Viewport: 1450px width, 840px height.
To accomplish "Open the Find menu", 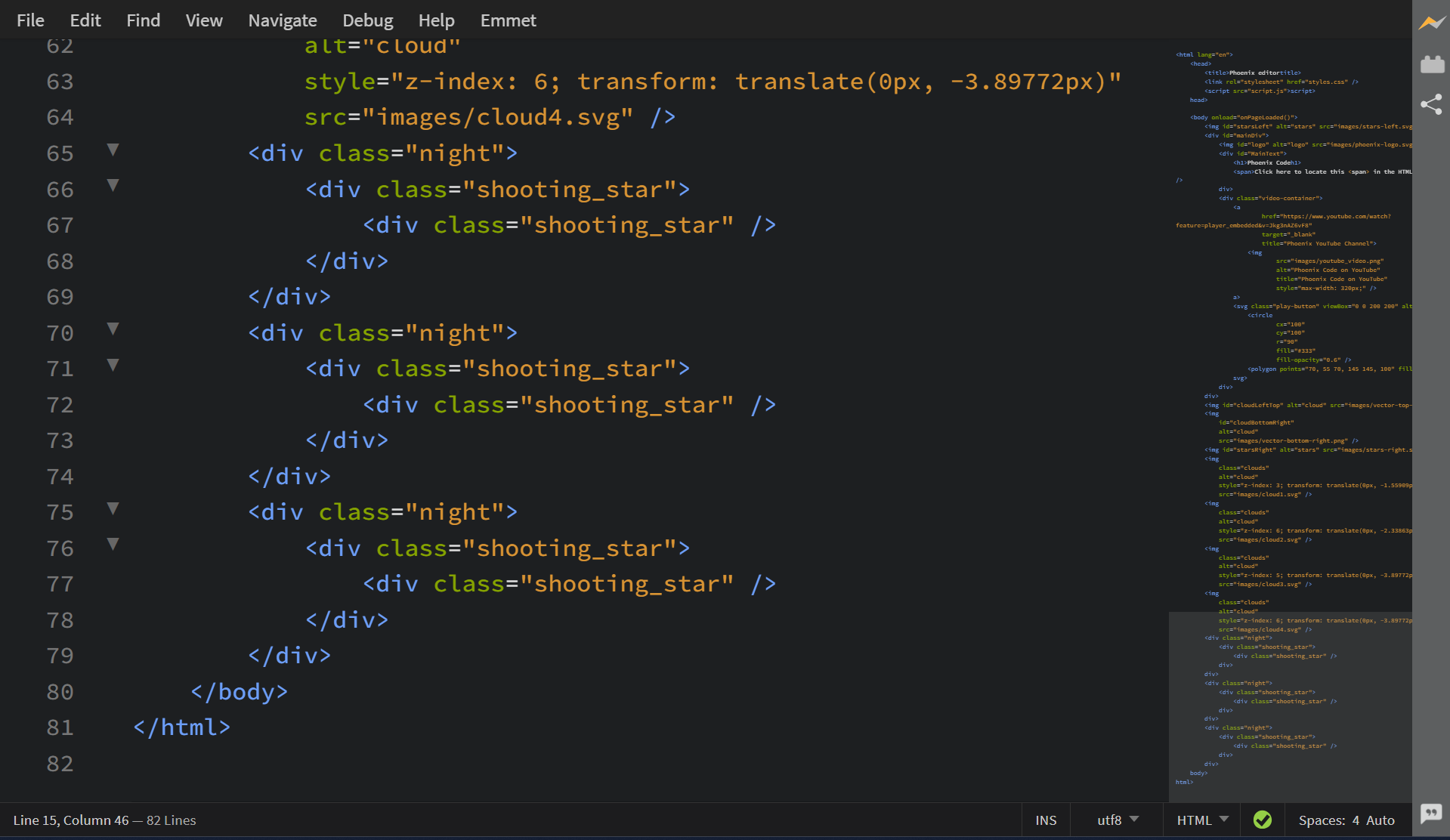I will pyautogui.click(x=144, y=20).
